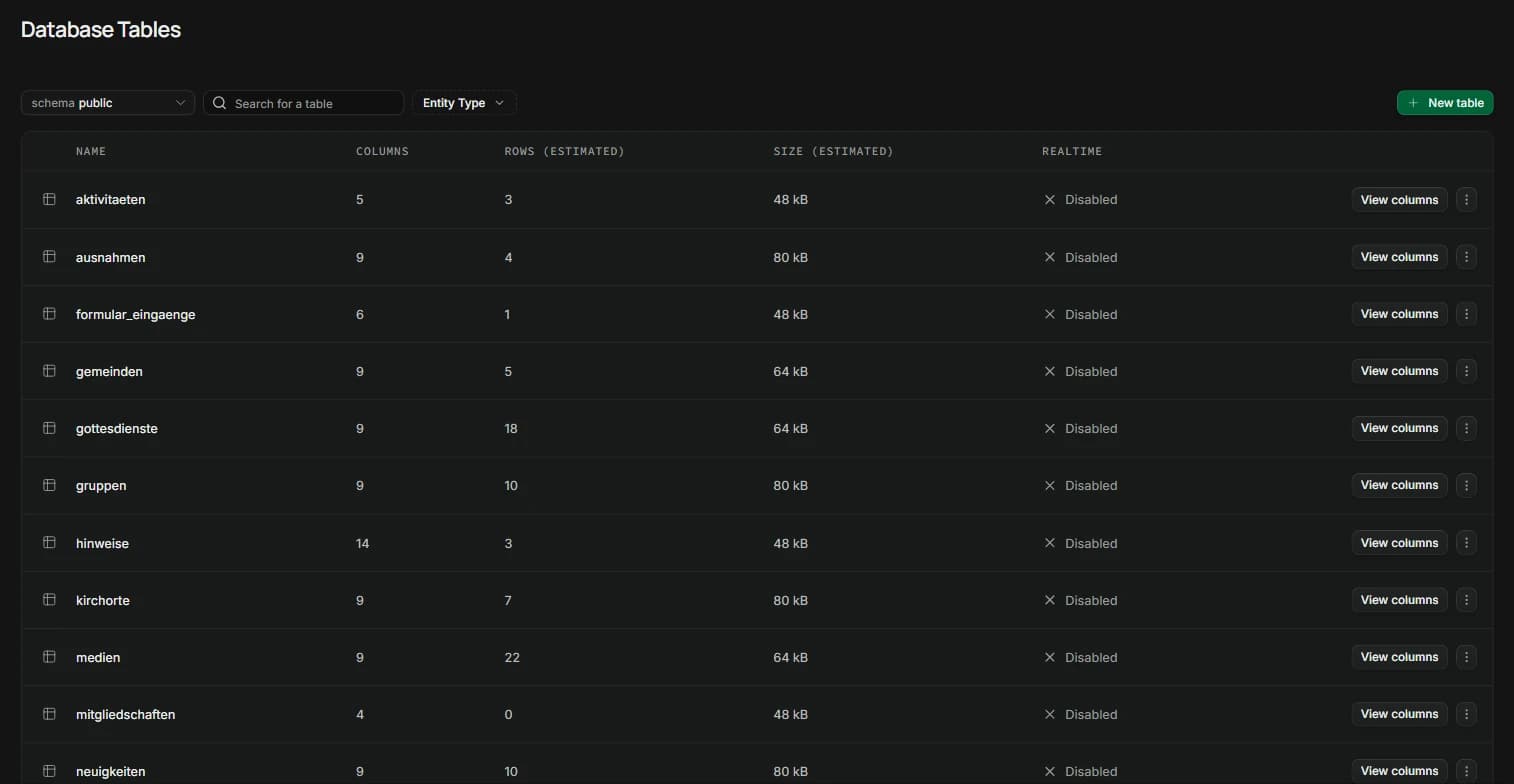Open the schema public dropdown

(x=108, y=103)
